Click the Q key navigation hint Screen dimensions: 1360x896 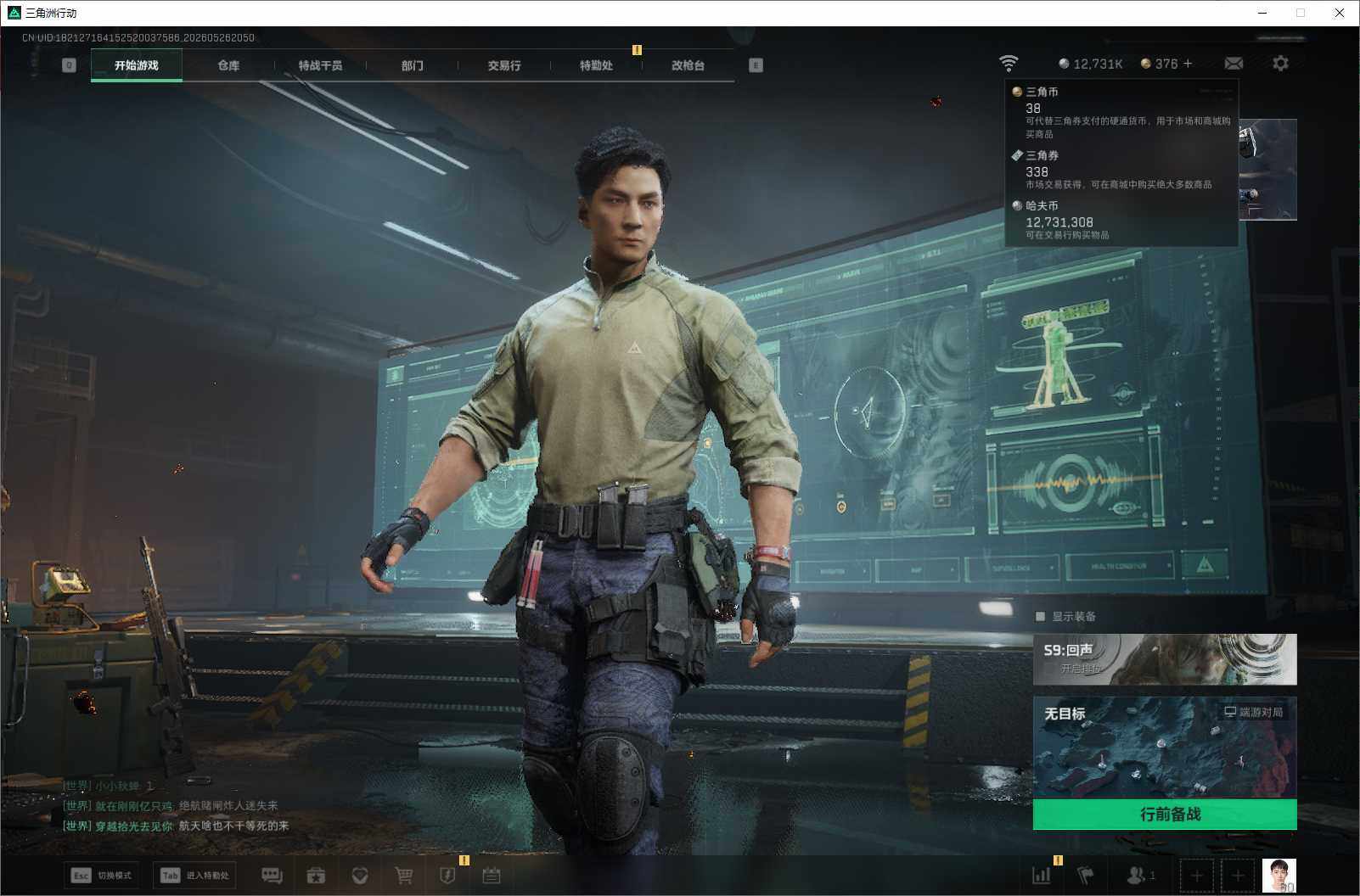coord(70,65)
